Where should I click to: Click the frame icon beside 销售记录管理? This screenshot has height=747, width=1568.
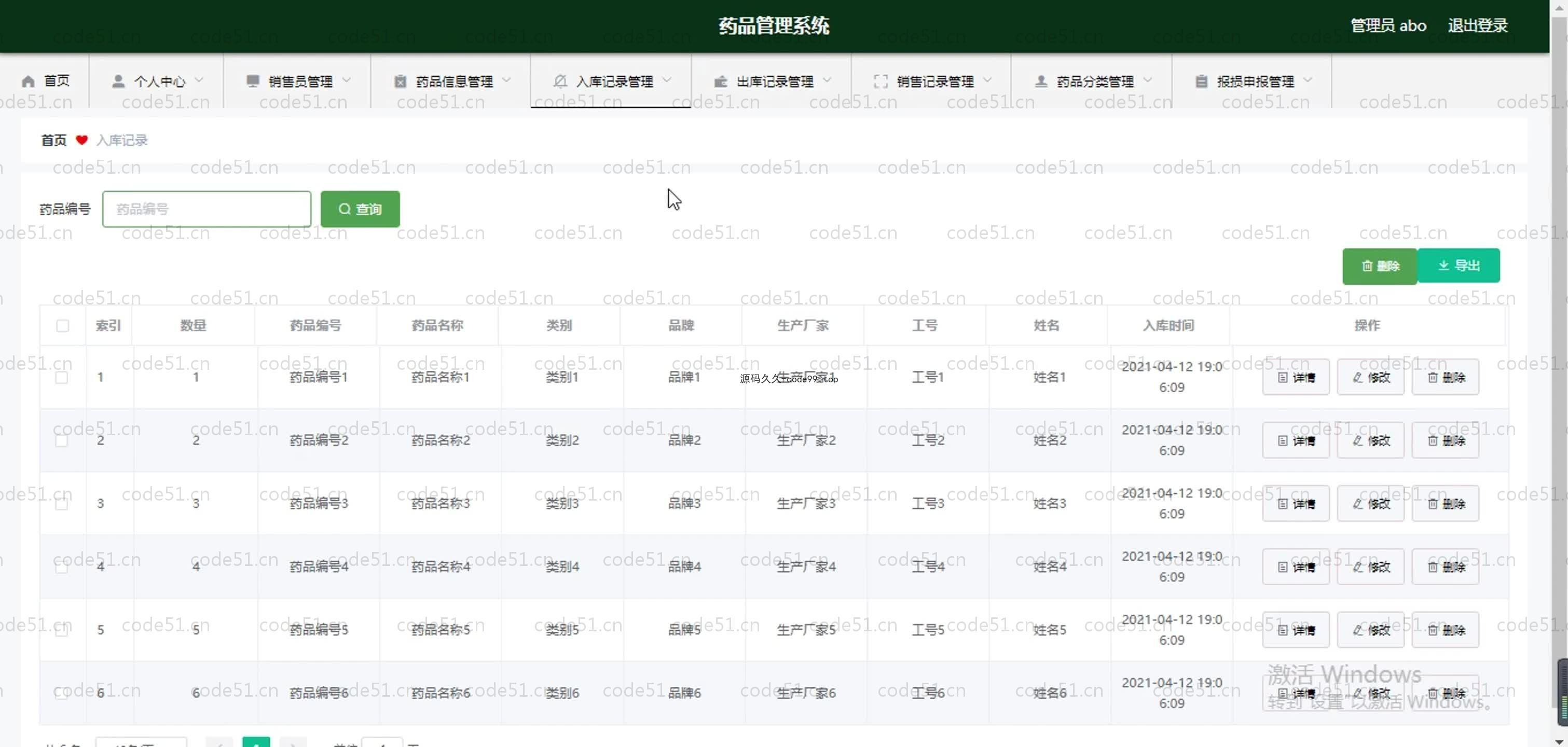881,81
